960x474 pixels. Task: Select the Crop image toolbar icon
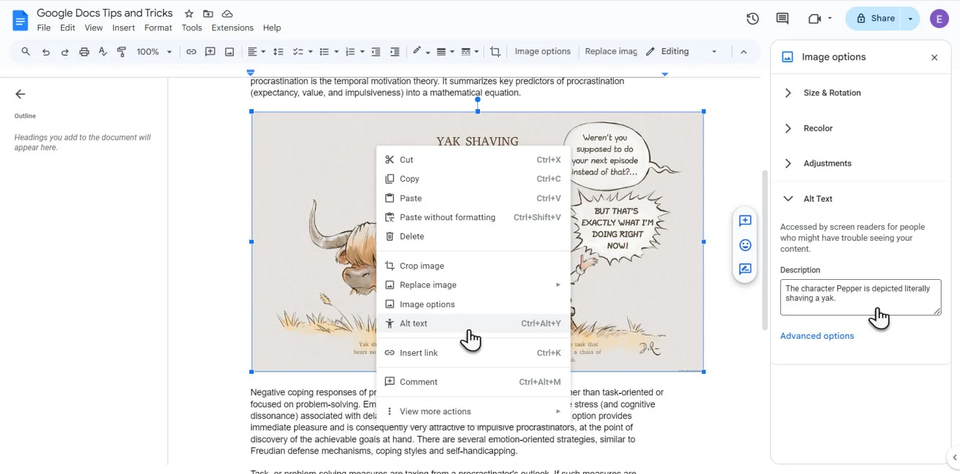click(495, 52)
